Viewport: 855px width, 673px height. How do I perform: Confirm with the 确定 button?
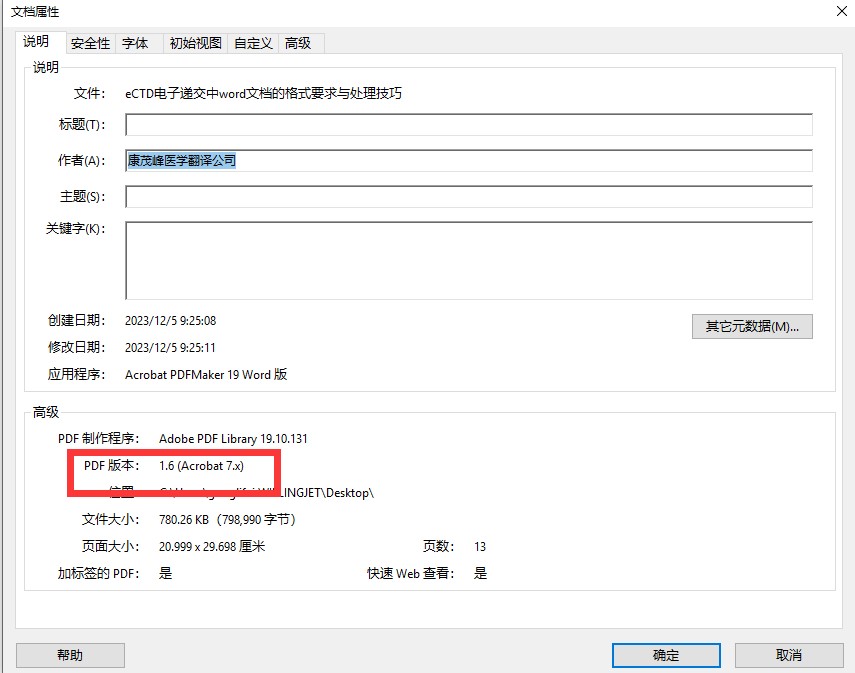(666, 655)
